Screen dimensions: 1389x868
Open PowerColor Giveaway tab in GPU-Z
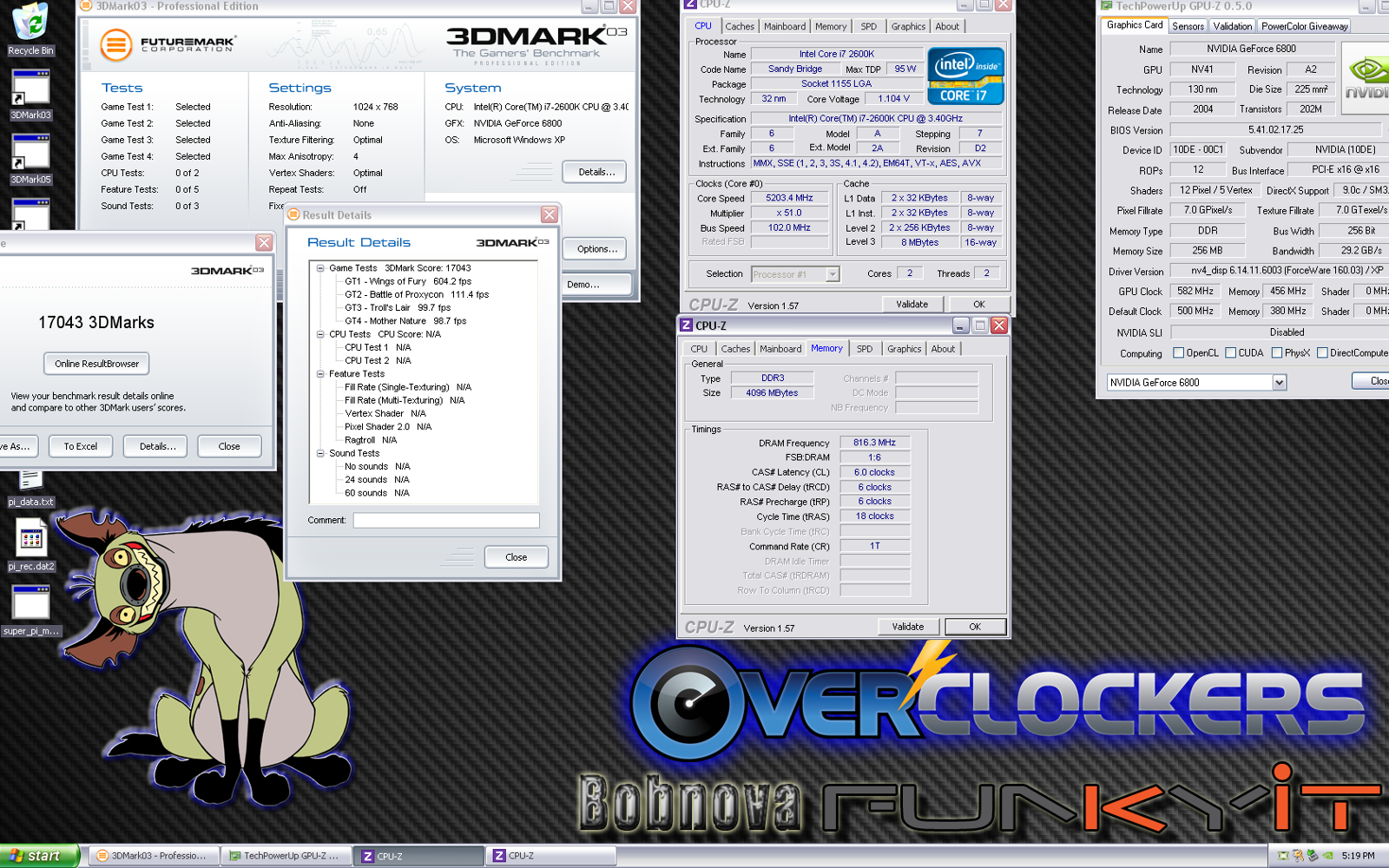click(1304, 27)
